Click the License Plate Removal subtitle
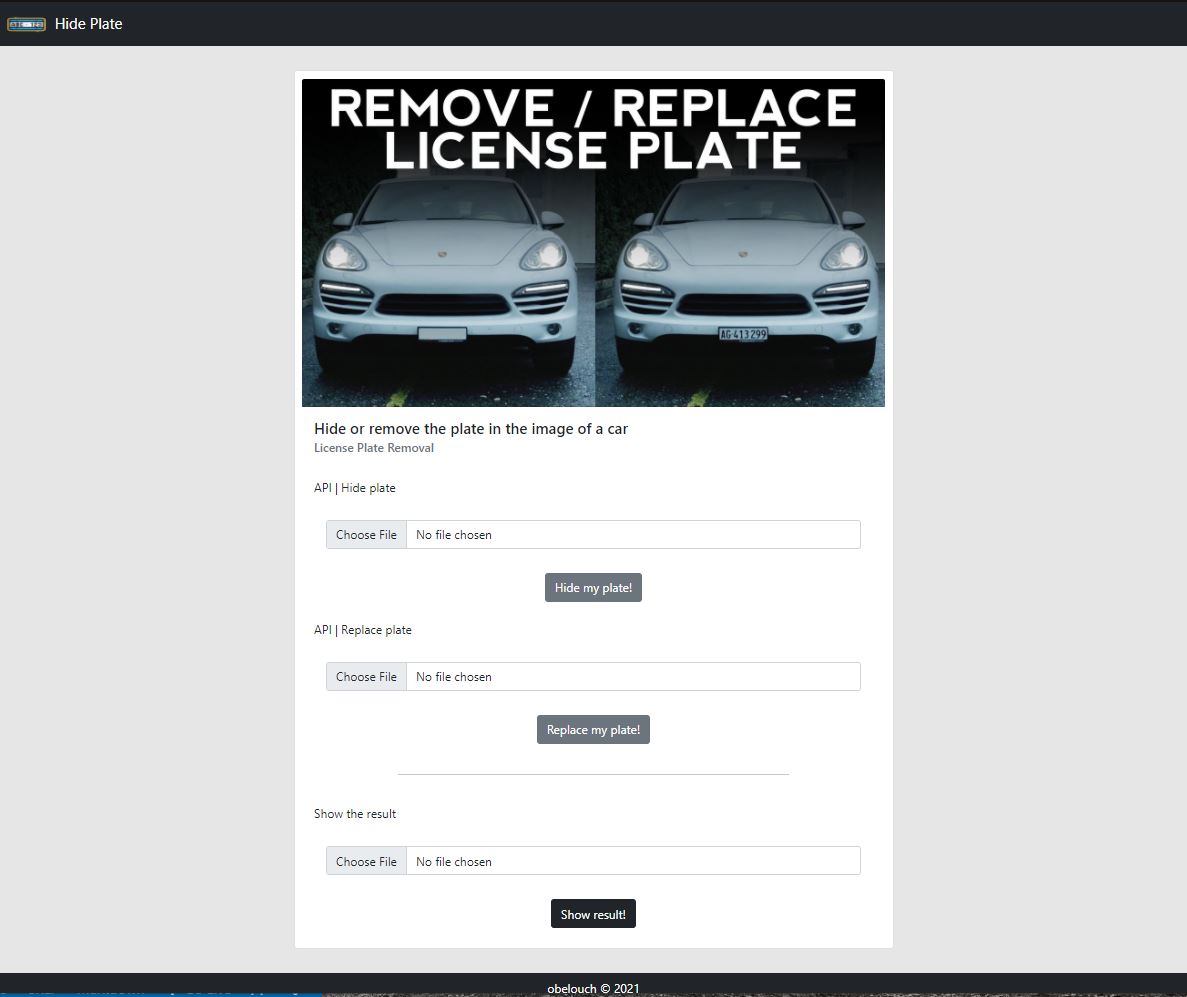 (x=374, y=448)
